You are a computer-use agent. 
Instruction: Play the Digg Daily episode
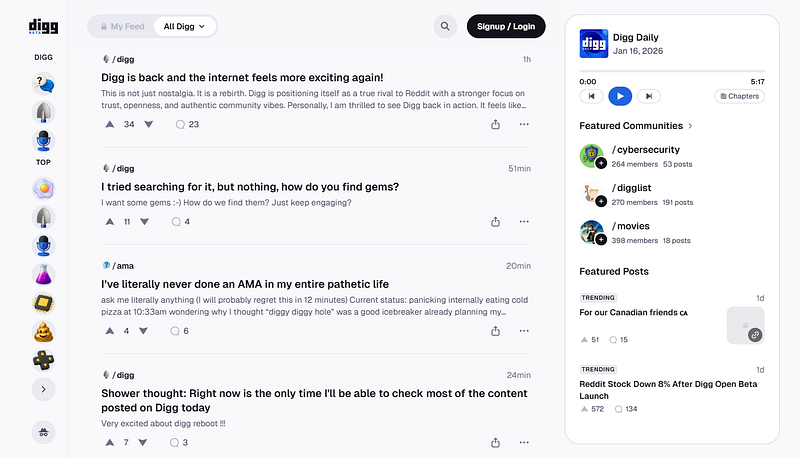620,96
